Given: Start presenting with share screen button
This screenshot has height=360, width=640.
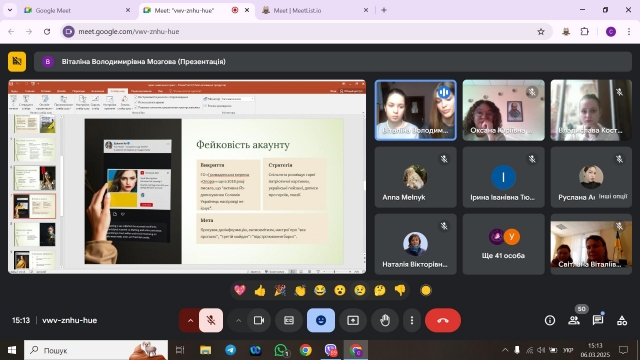Looking at the screenshot, I should (353, 320).
